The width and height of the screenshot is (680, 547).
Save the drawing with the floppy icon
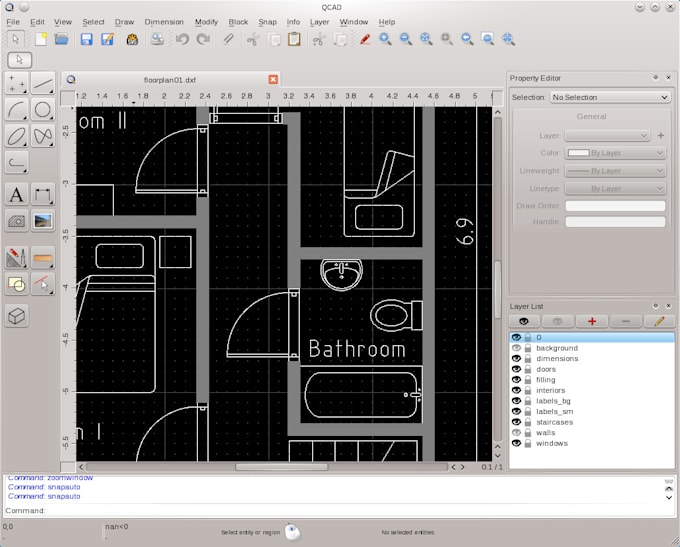[x=87, y=39]
